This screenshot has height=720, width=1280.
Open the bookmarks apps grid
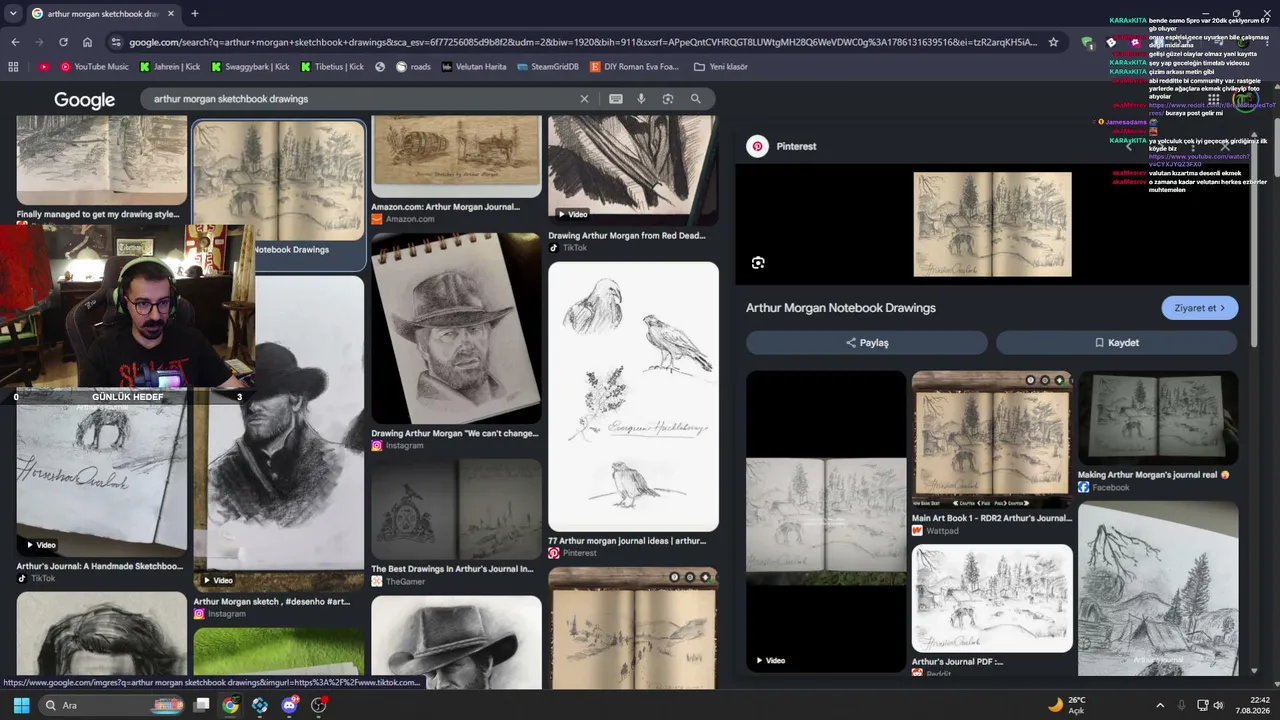click(13, 67)
